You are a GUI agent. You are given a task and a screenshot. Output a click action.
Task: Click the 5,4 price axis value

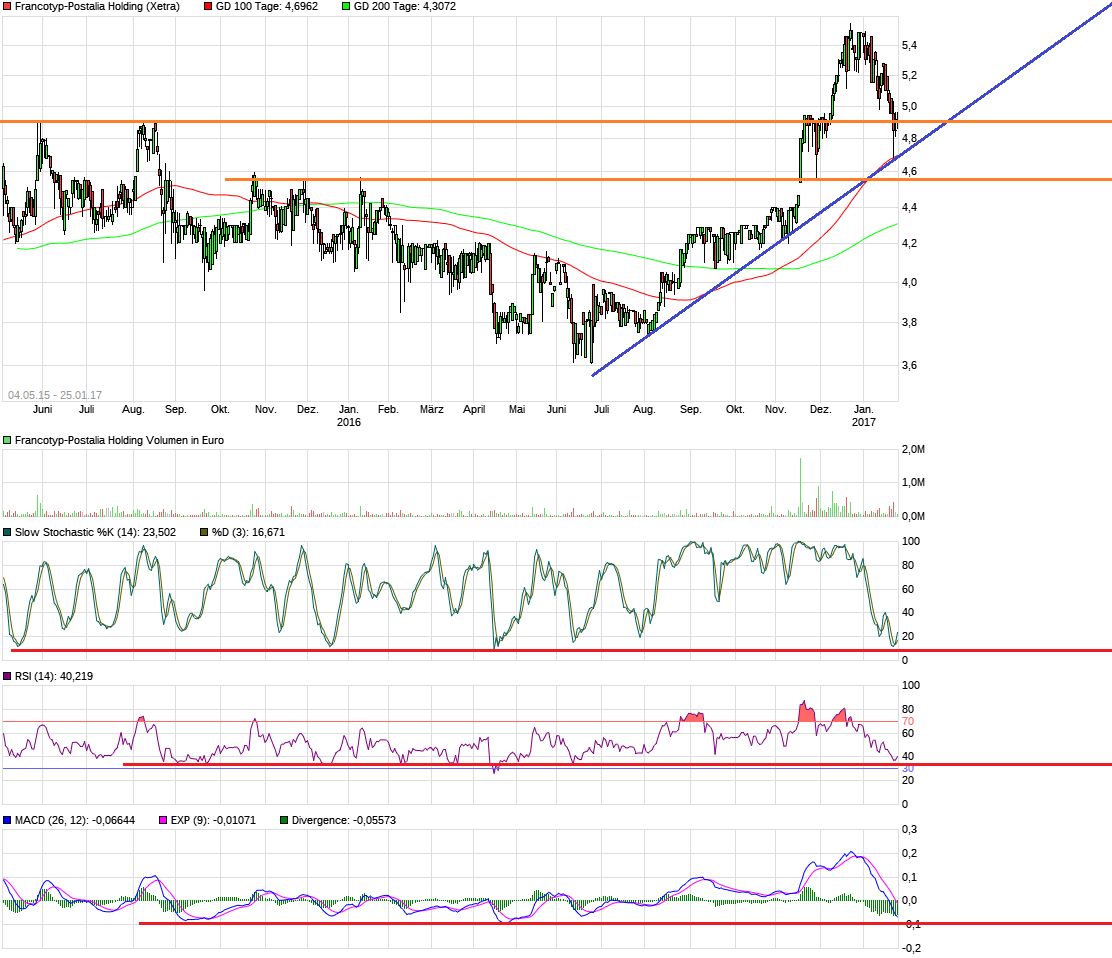click(909, 45)
